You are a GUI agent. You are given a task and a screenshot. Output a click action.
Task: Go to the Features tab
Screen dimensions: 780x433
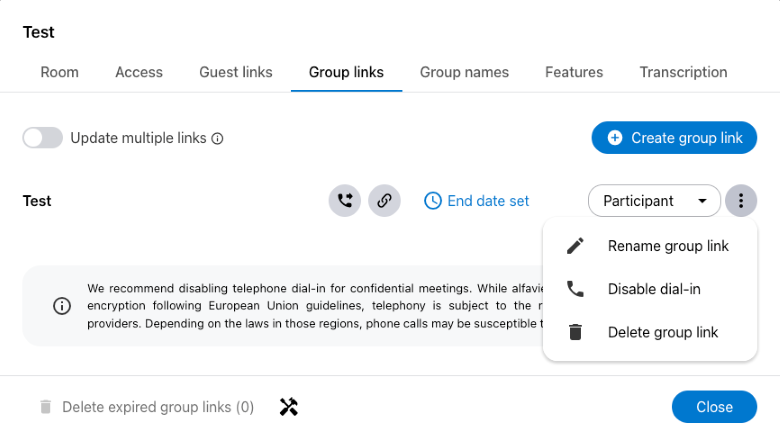coord(574,72)
